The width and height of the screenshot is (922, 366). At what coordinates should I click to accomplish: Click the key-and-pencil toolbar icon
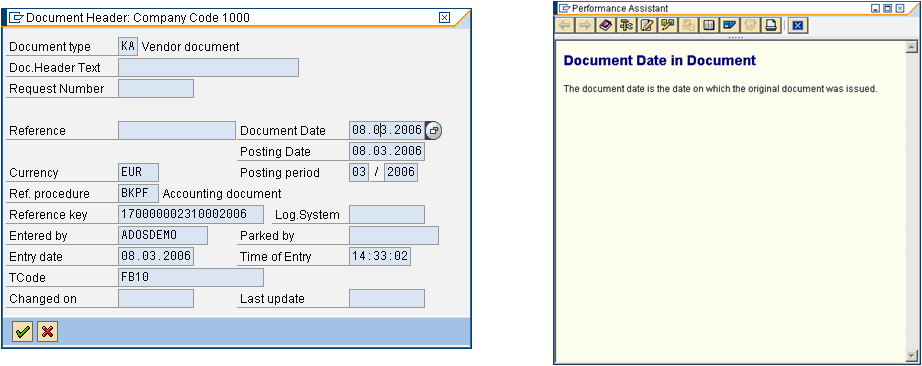pyautogui.click(x=667, y=25)
